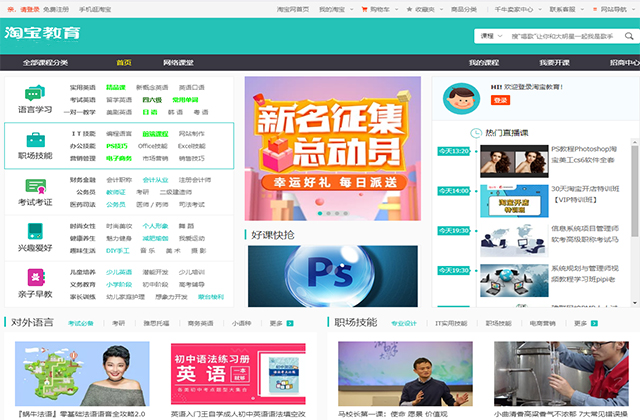This screenshot has width=640, height=420.
Task: Expand the 我的淘宝 dropdown
Action: 352,9
